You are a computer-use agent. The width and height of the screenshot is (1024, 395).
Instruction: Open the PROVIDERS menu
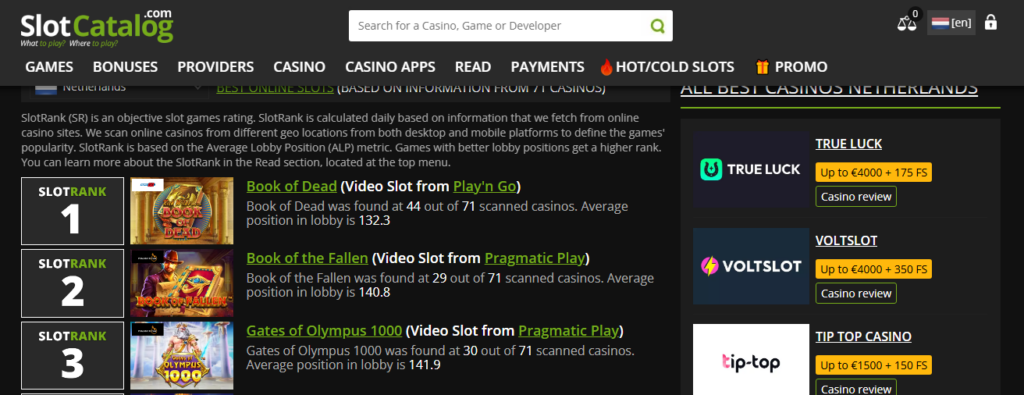216,67
